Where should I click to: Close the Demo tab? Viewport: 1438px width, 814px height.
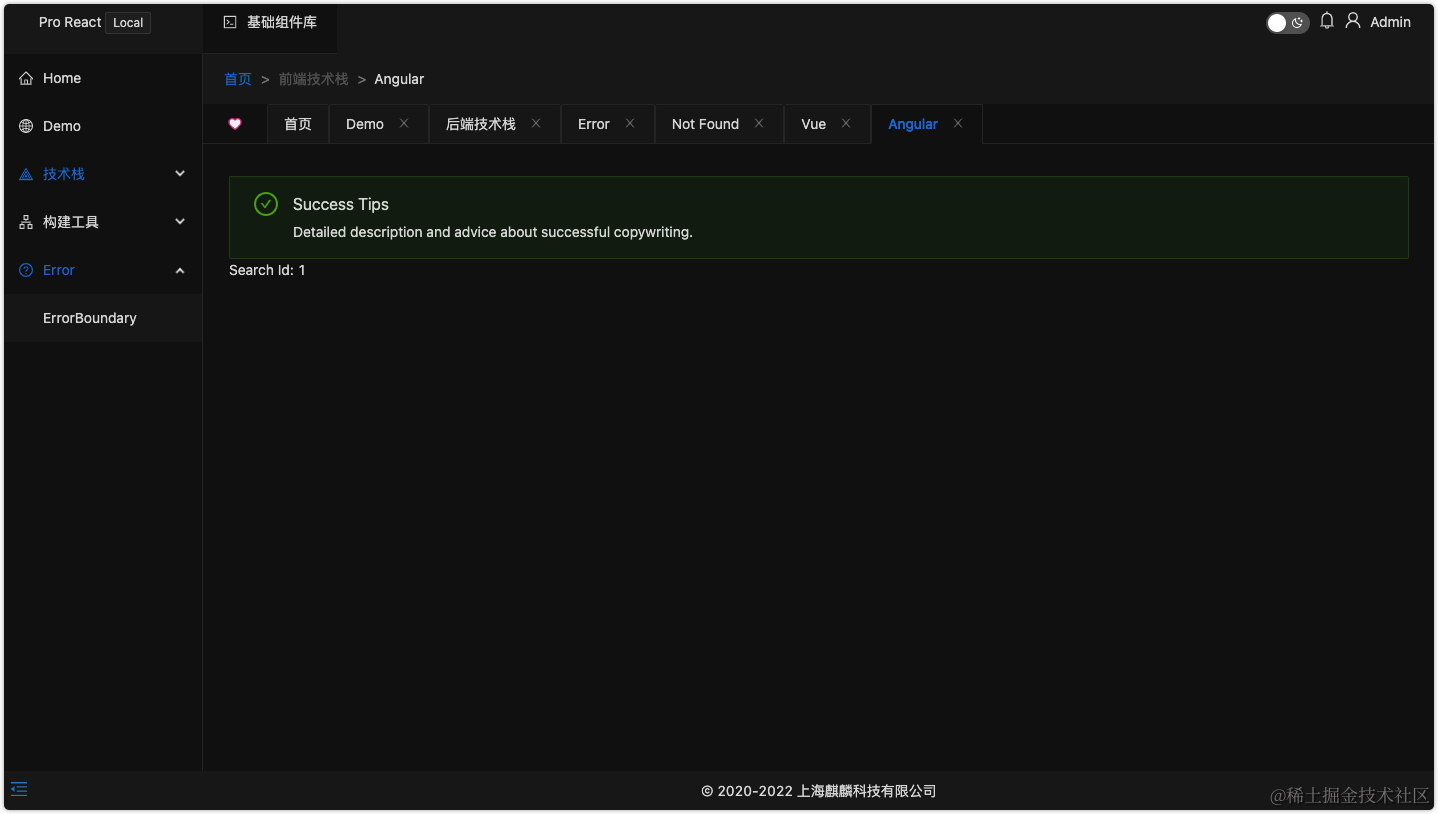tap(404, 123)
